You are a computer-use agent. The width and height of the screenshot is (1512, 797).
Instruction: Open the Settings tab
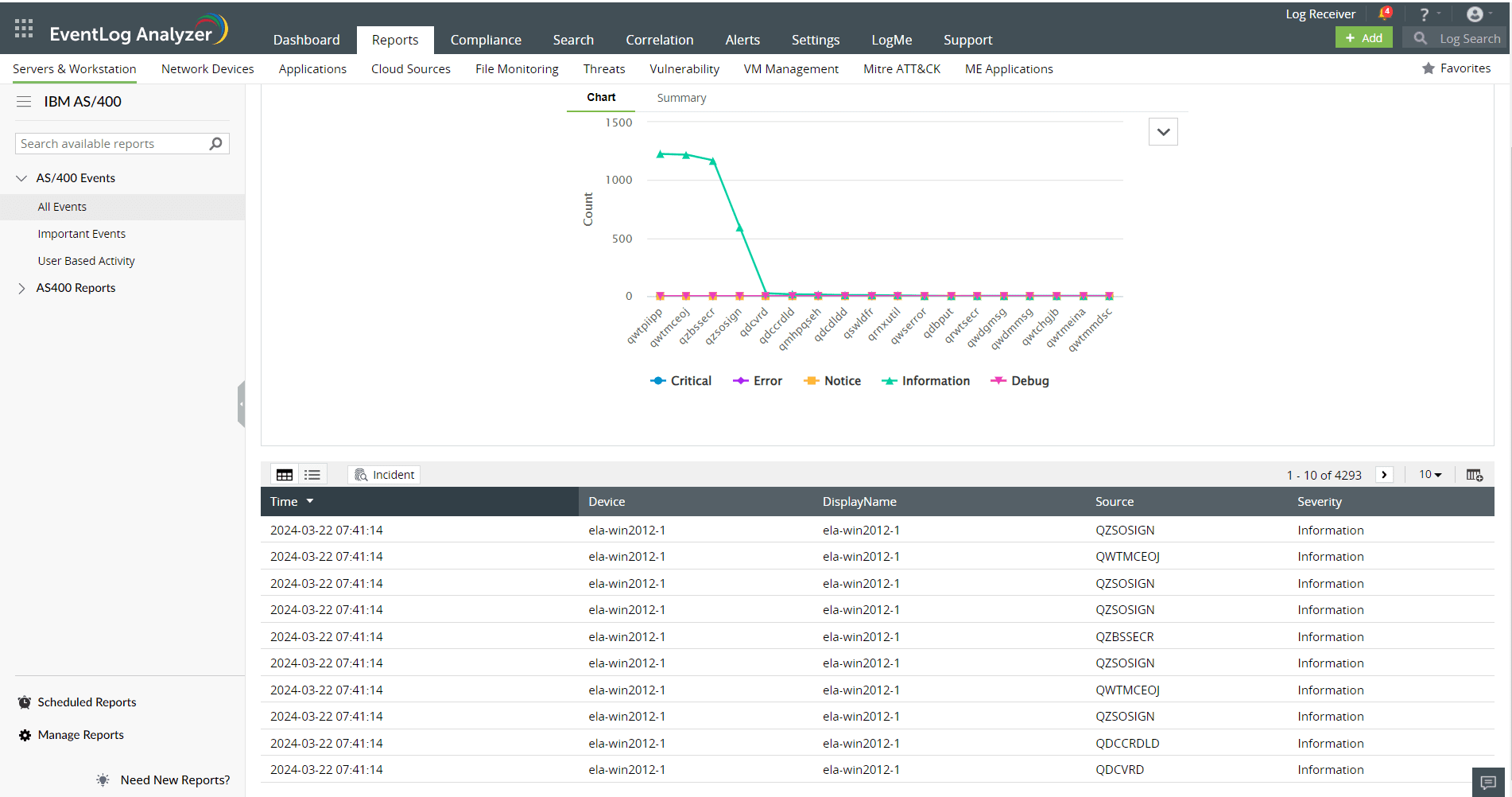click(816, 40)
